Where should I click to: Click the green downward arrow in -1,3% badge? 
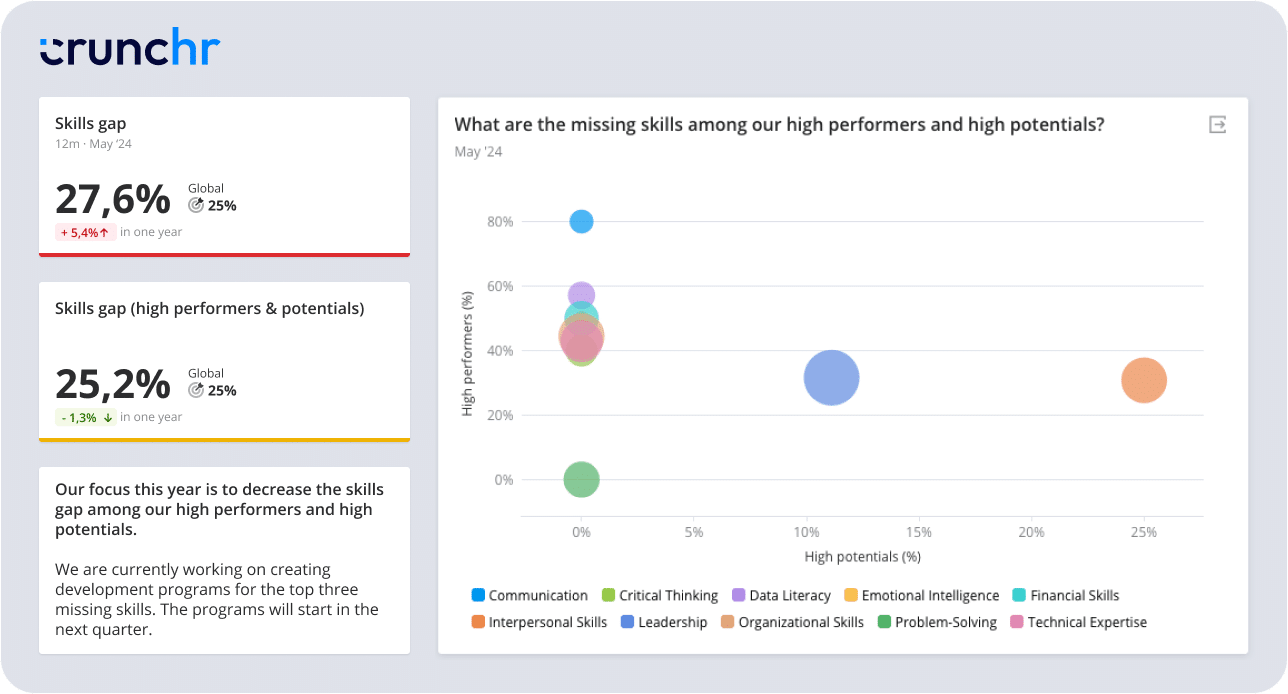pos(107,417)
